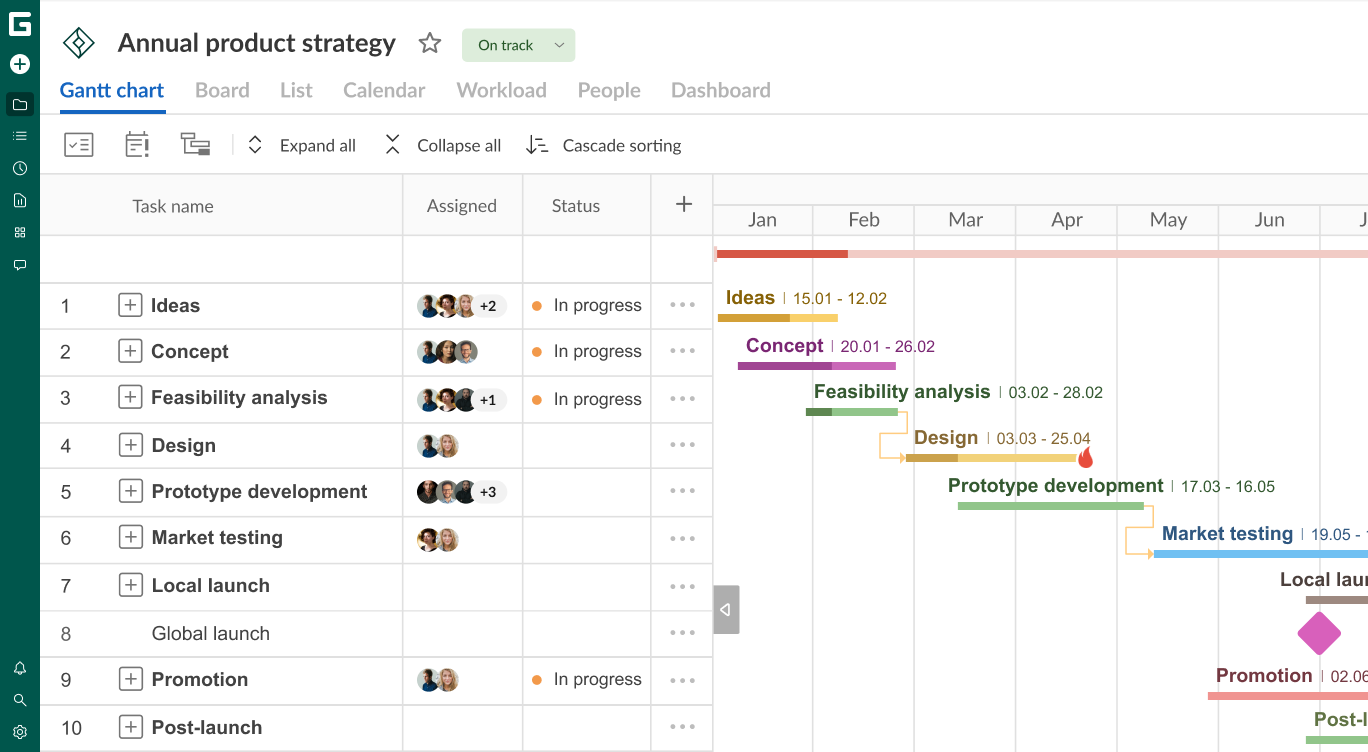The image size is (1368, 752).
Task: Switch to the Board tab
Action: click(x=222, y=90)
